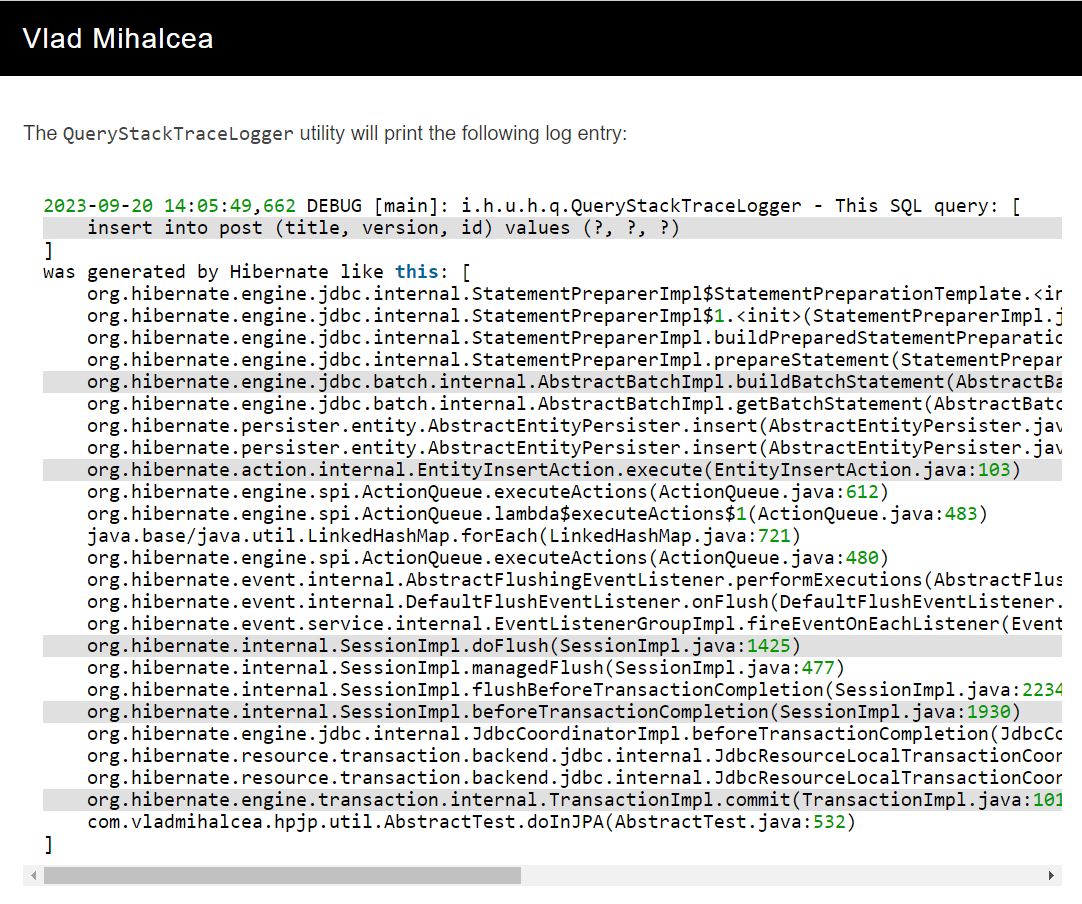Click the left horizontal scrollbar arrow
Viewport: 1082px width, 904px height.
33,876
